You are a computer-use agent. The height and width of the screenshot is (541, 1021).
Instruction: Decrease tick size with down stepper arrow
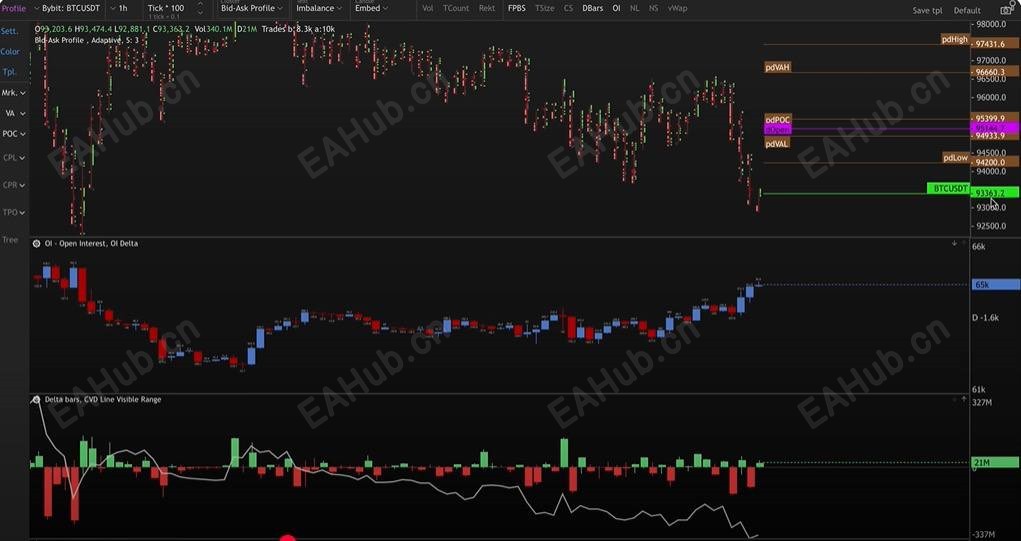[200, 12]
